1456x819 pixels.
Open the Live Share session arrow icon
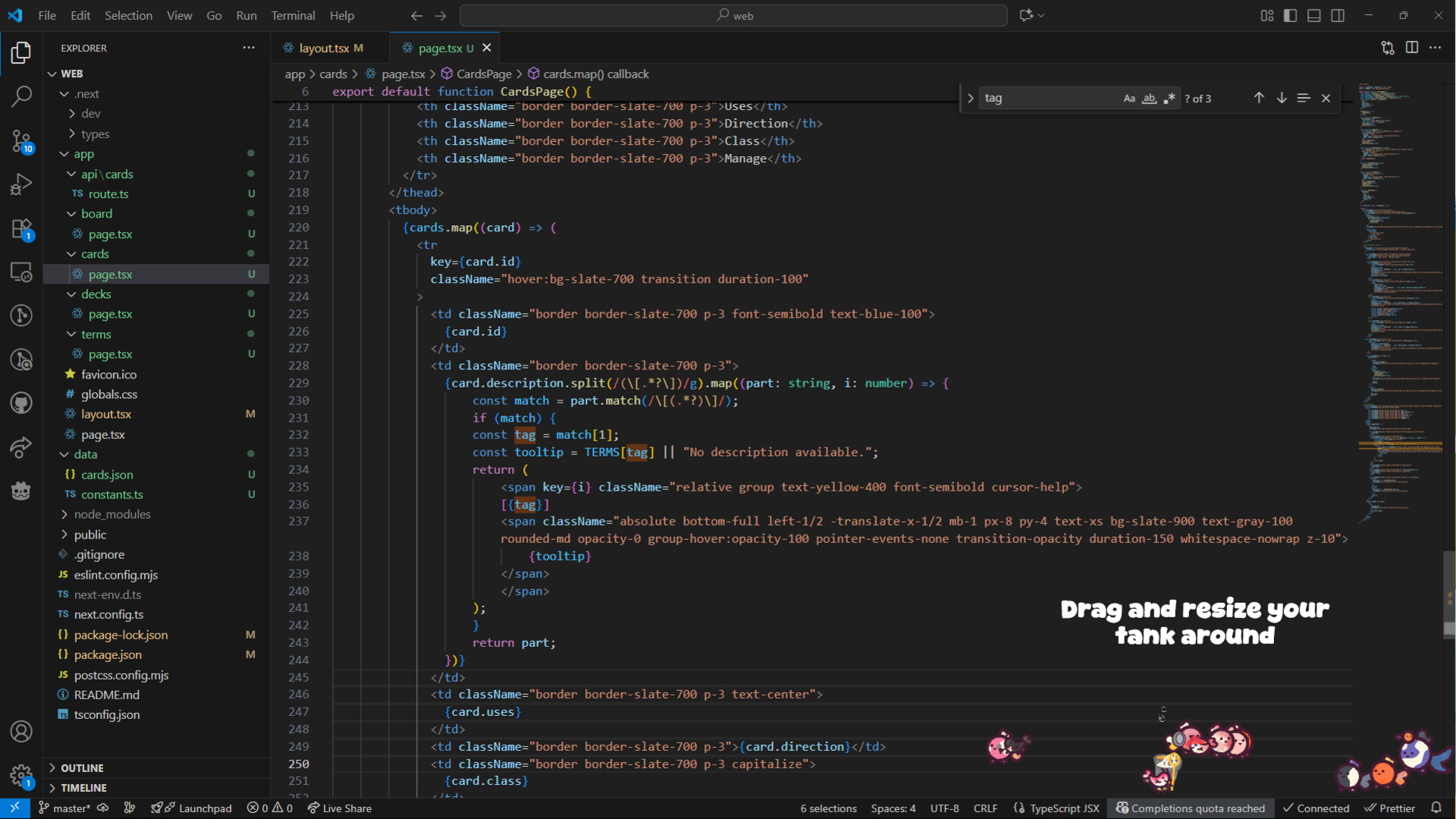coord(21,448)
